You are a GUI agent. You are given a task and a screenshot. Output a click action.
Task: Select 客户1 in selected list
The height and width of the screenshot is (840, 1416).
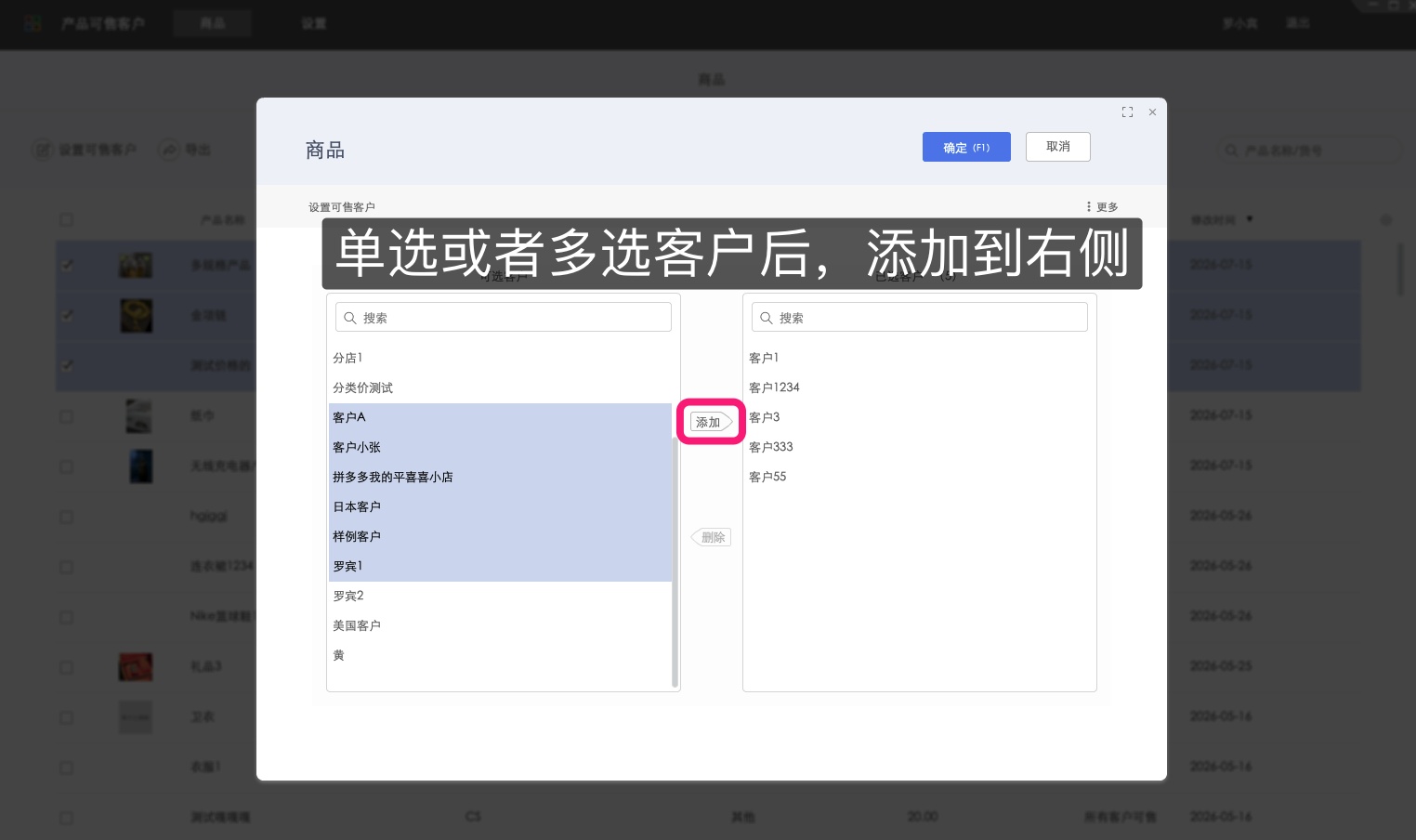pos(920,358)
